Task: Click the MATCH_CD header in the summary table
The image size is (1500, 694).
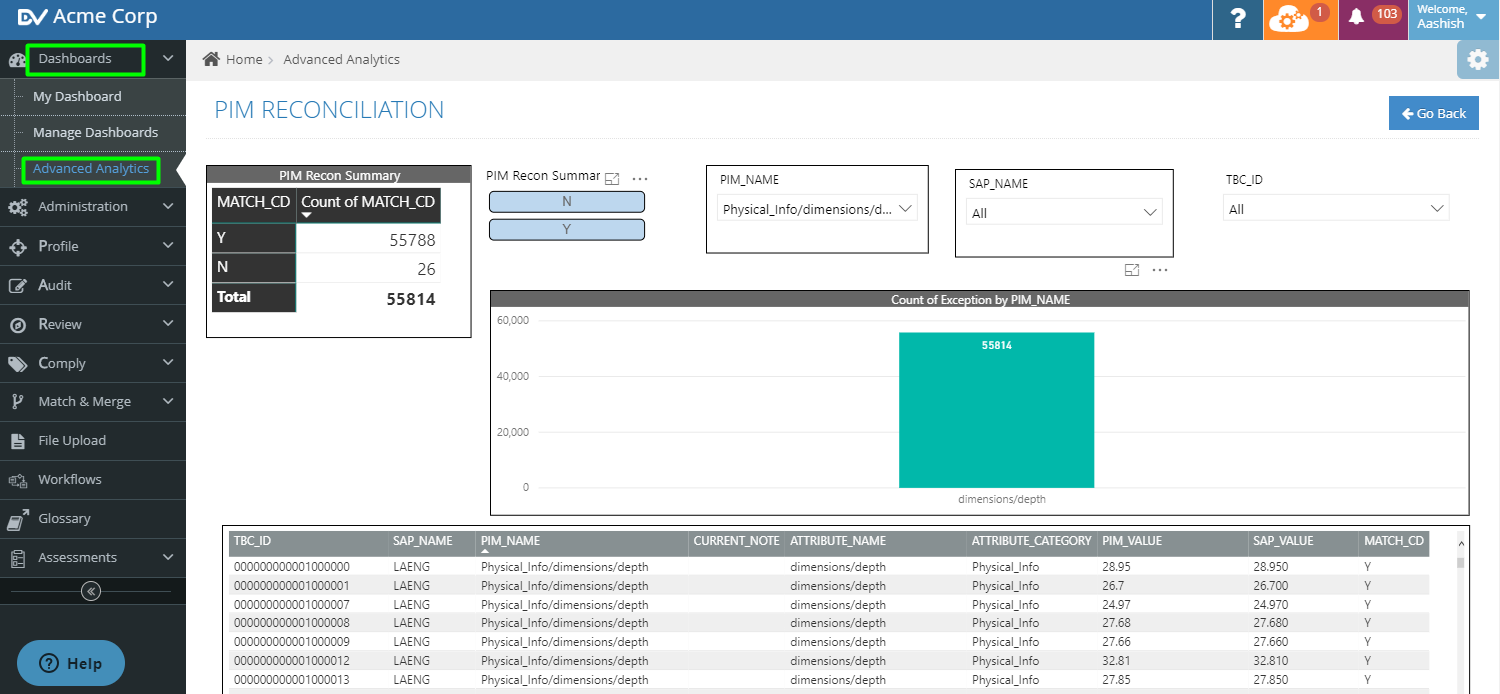Action: 254,202
